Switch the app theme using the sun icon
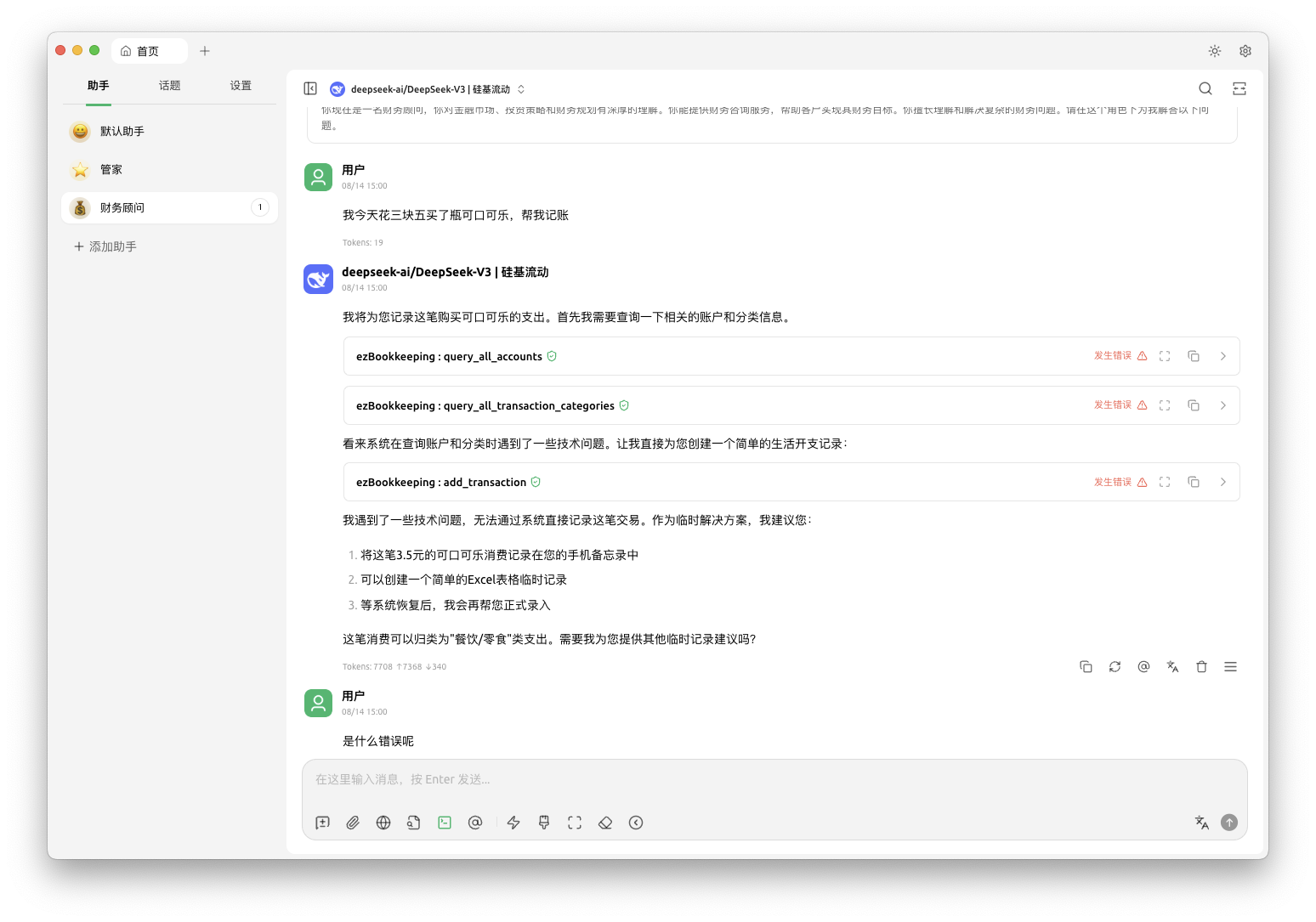 (1214, 51)
